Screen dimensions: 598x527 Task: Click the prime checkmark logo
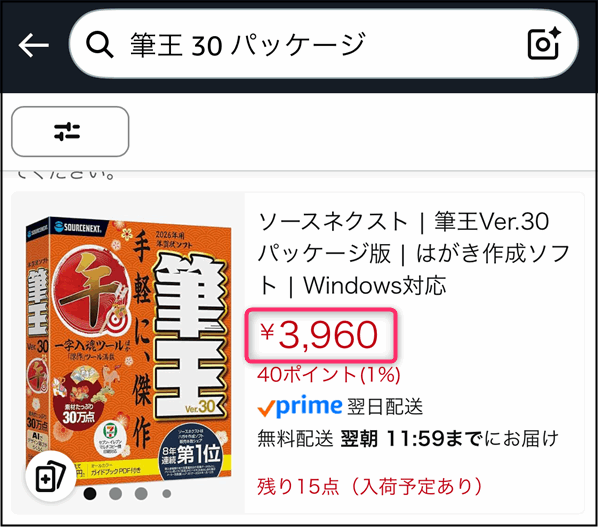300,406
